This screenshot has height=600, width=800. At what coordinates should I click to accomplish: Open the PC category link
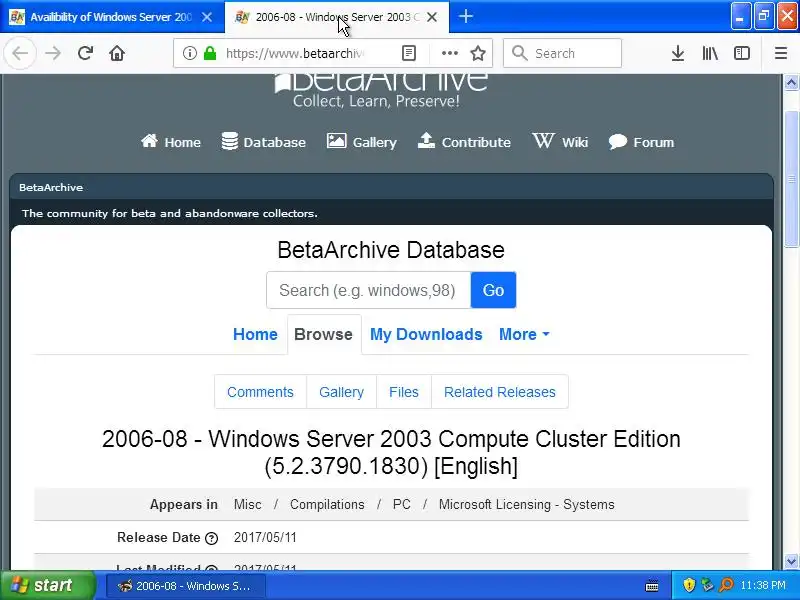pyautogui.click(x=402, y=505)
